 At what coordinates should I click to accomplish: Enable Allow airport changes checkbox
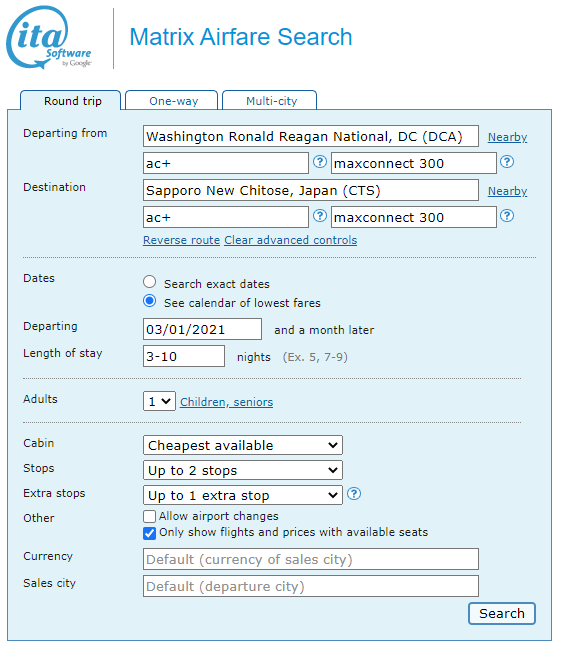point(149,516)
